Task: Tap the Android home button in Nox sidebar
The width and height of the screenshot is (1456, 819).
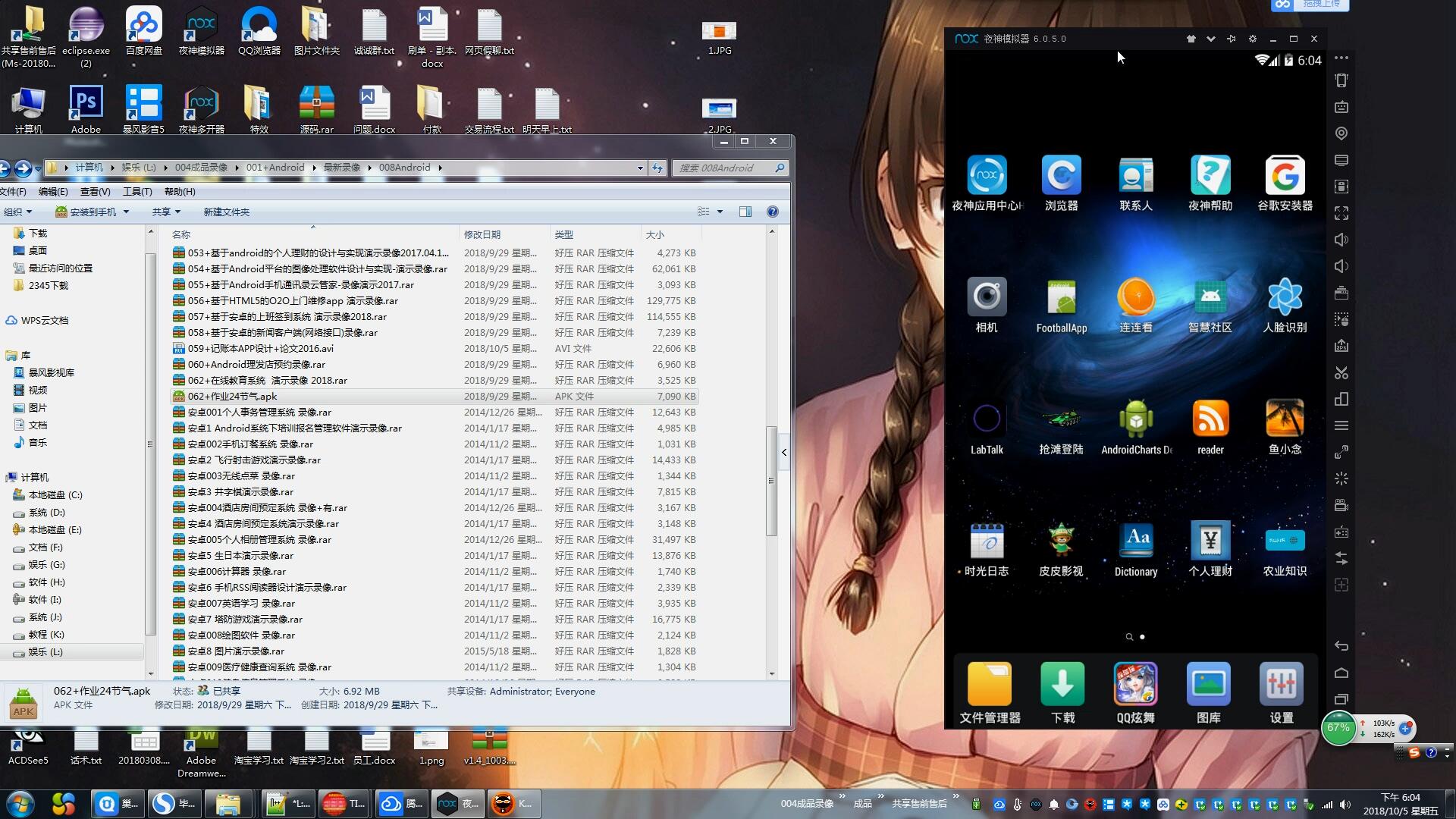Action: click(1341, 673)
